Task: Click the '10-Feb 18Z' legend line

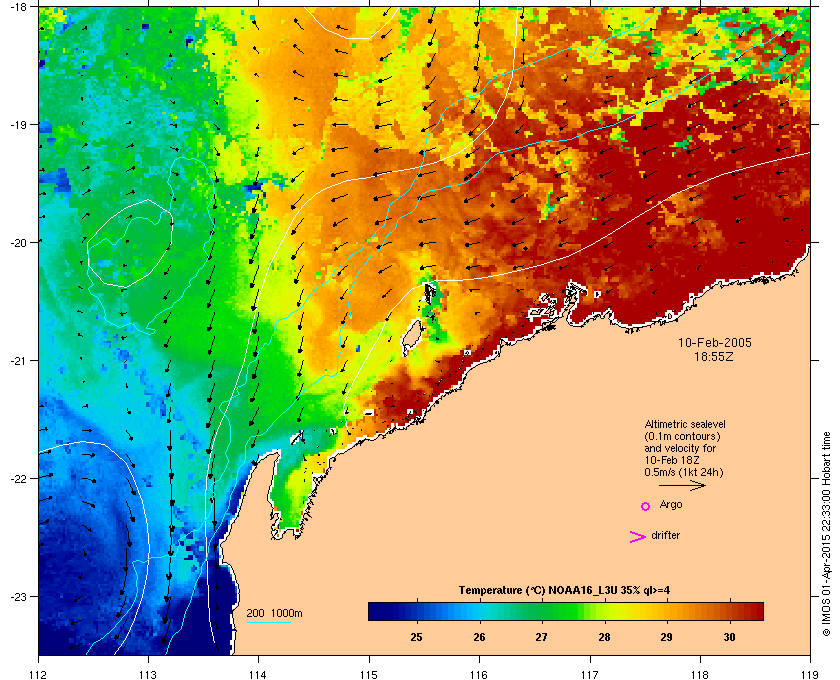Action: [672, 460]
